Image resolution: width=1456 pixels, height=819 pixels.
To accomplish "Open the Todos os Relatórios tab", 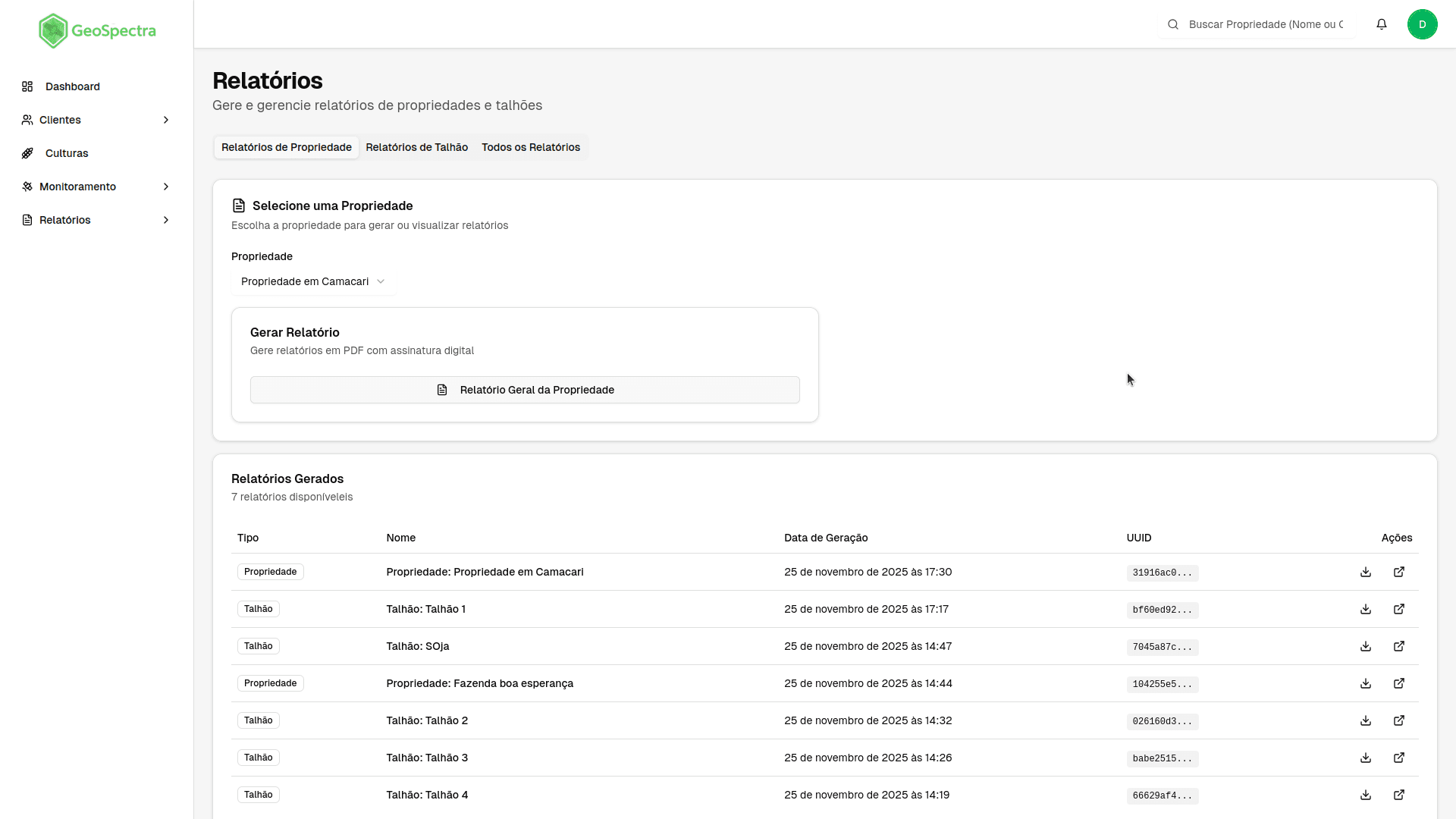I will [x=530, y=147].
